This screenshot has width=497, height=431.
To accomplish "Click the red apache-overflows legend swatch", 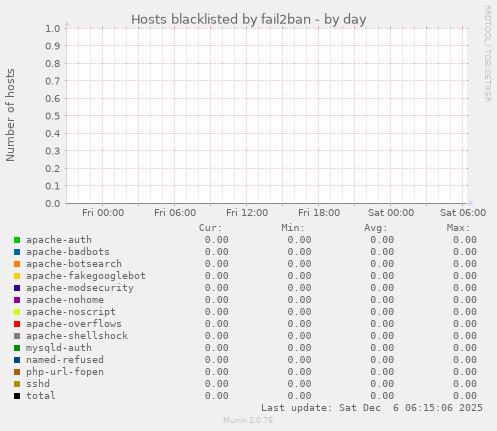I will 17,324.
